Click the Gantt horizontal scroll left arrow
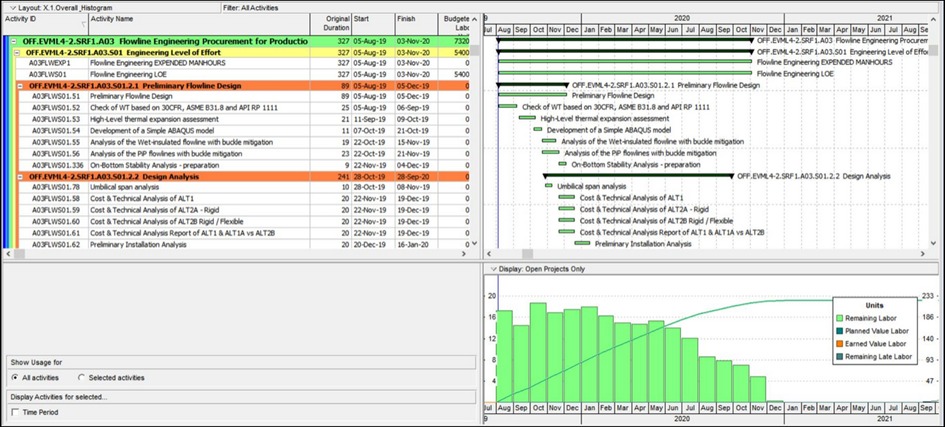945x427 pixels. click(x=489, y=254)
